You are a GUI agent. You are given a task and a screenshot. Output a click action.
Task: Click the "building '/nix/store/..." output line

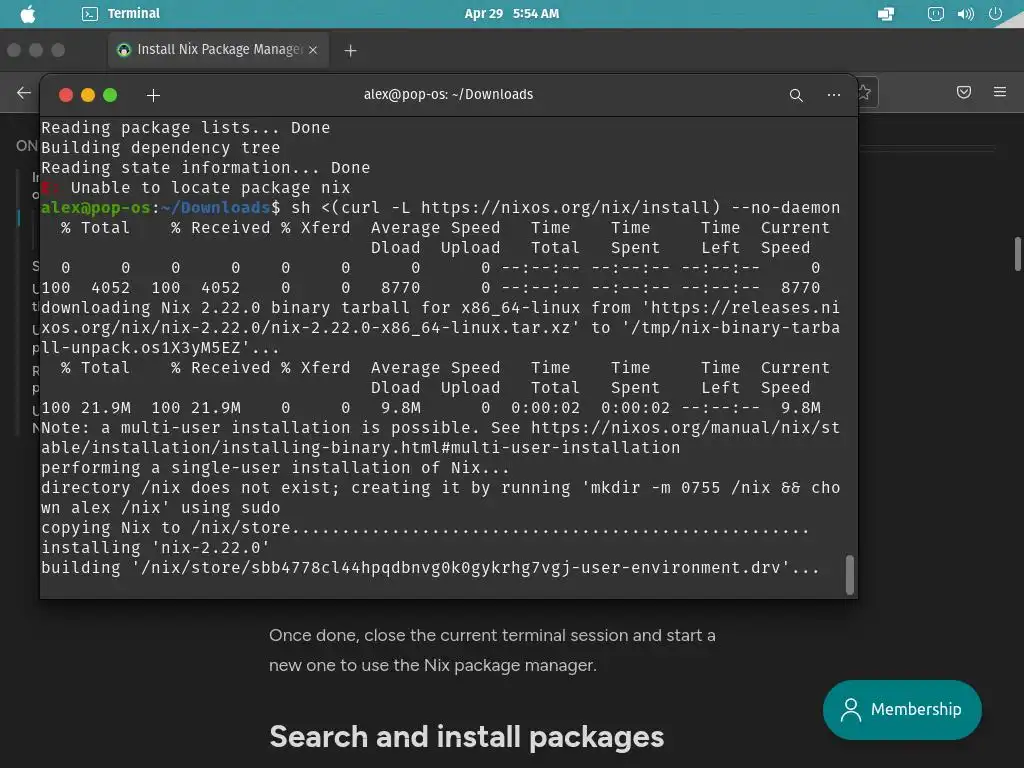click(x=430, y=568)
